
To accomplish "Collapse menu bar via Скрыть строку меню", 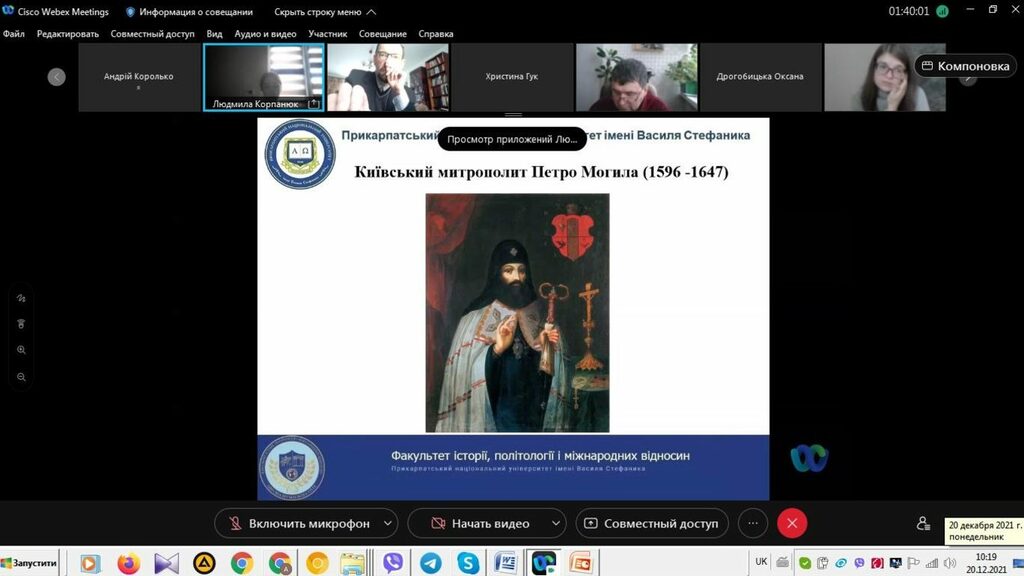I will tap(324, 12).
